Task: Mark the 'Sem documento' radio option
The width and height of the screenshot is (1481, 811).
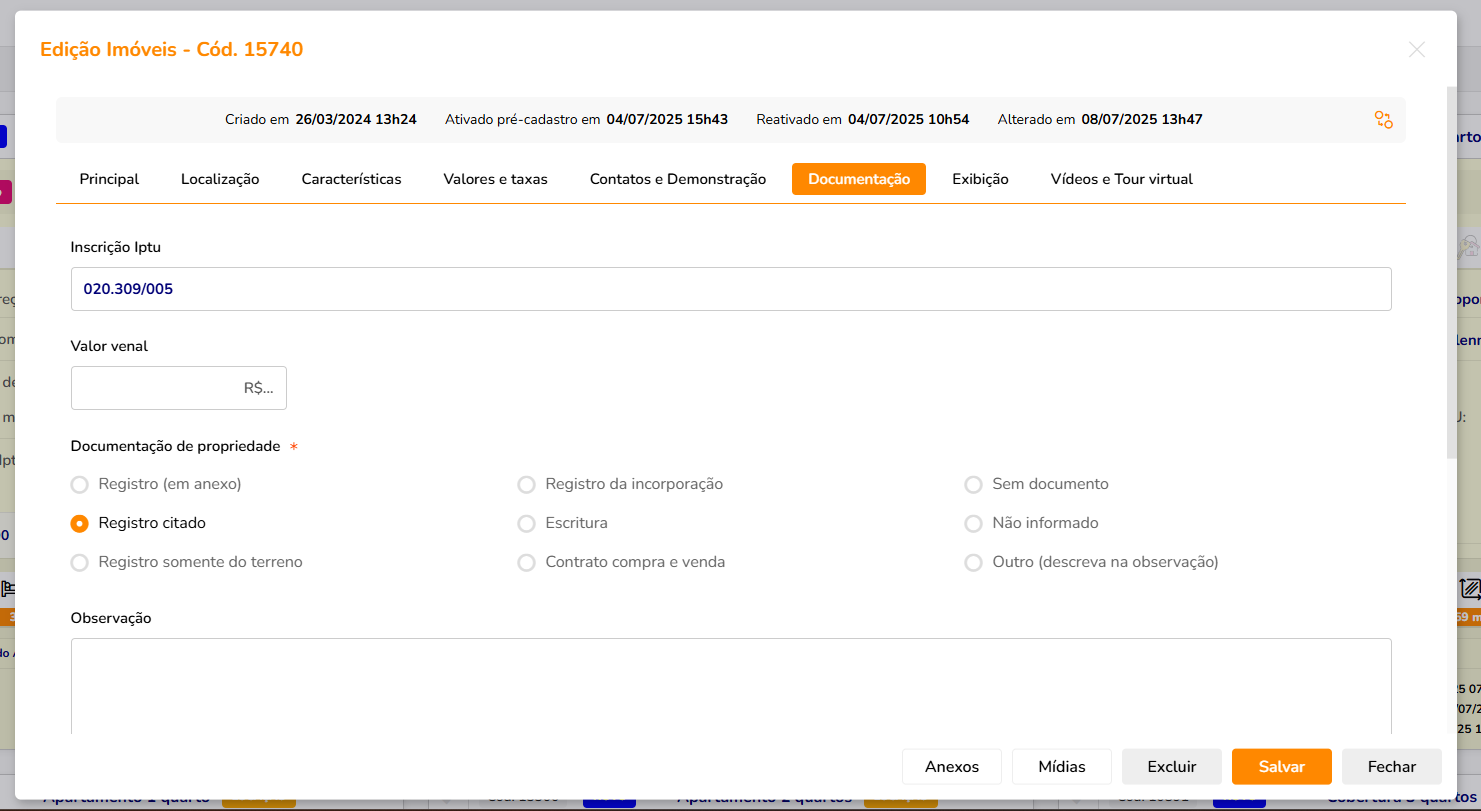Action: 973,485
